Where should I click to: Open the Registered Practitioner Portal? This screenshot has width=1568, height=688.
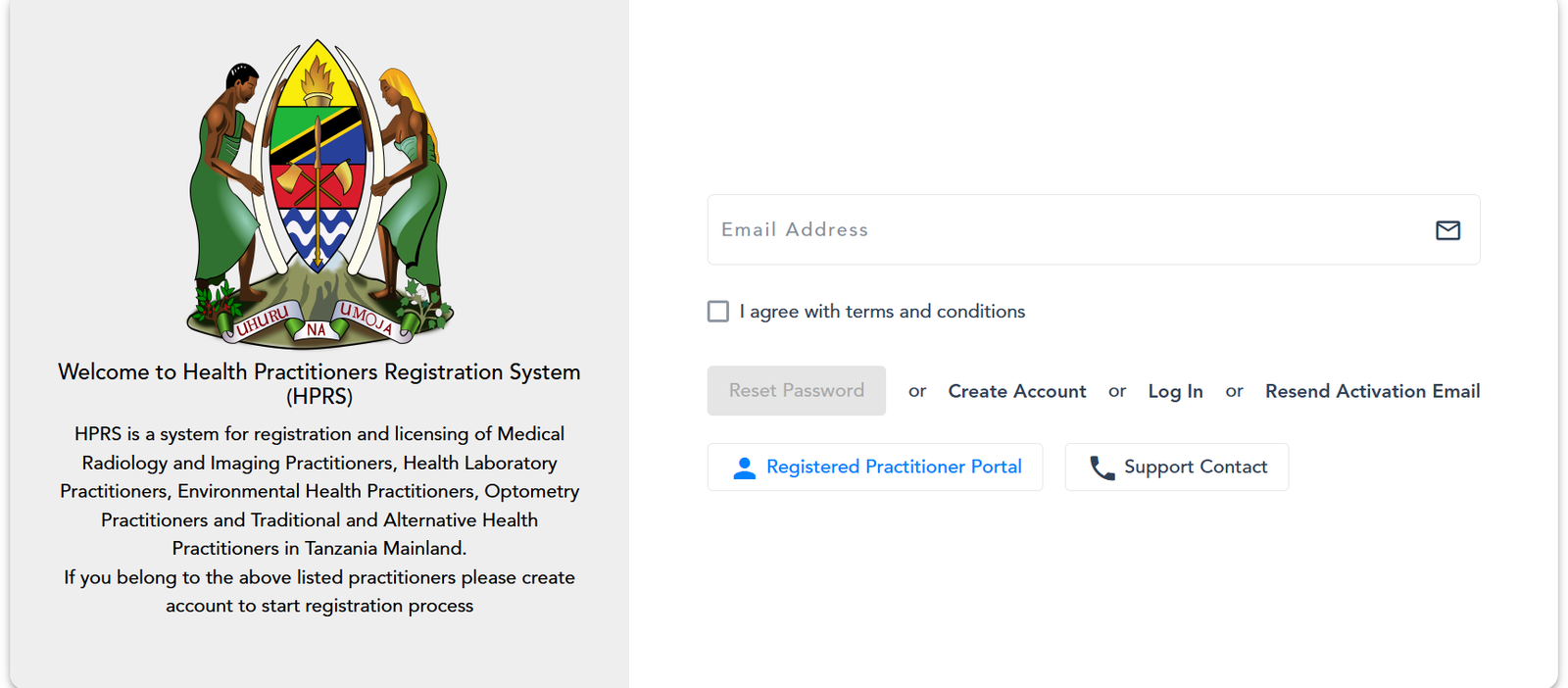tap(875, 467)
